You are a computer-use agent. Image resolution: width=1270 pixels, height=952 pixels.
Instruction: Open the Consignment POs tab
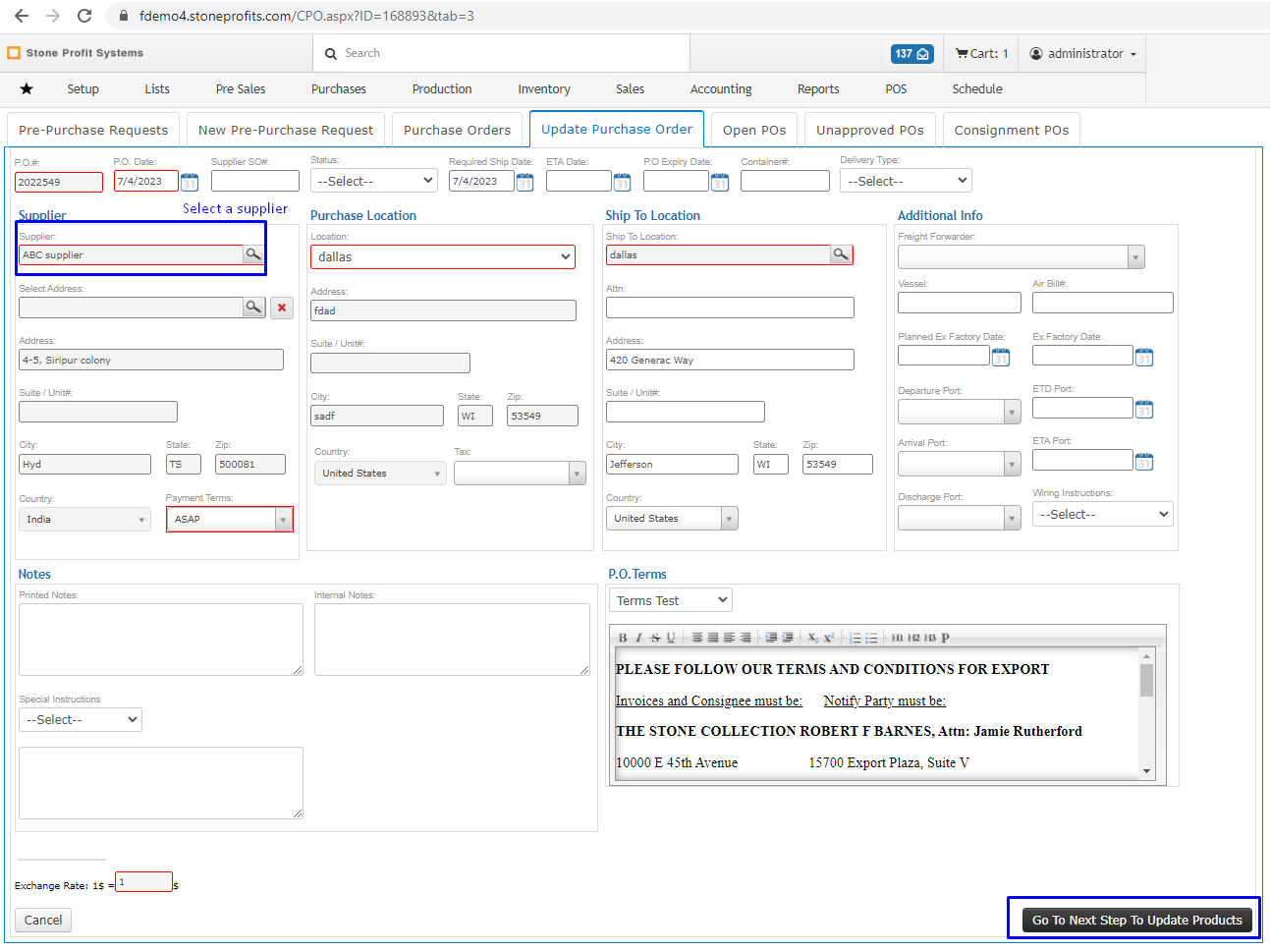[x=1012, y=130]
